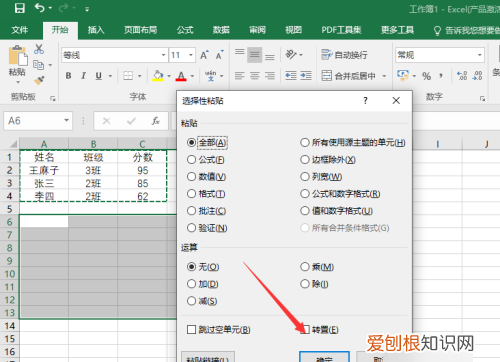Image resolution: width=500 pixels, height=362 pixels.
Task: Switch to 公式 tab
Action: coord(185,30)
